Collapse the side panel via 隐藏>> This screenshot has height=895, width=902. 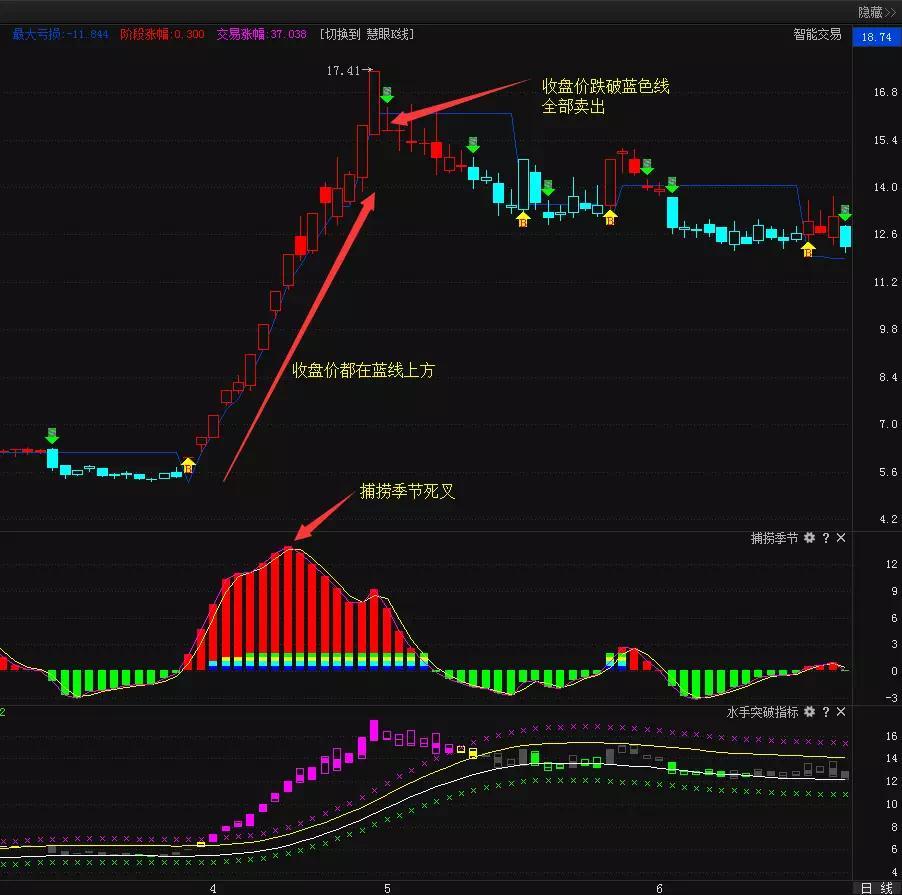tap(876, 12)
